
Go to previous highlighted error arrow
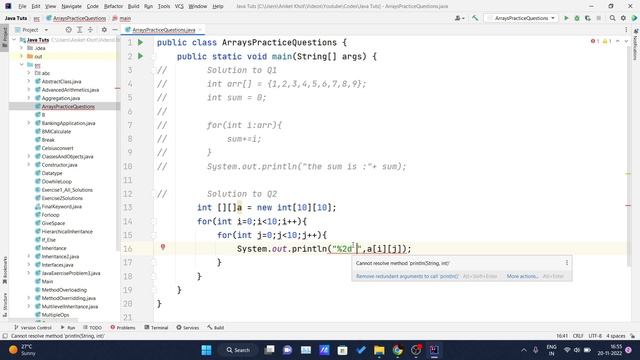coord(618,41)
